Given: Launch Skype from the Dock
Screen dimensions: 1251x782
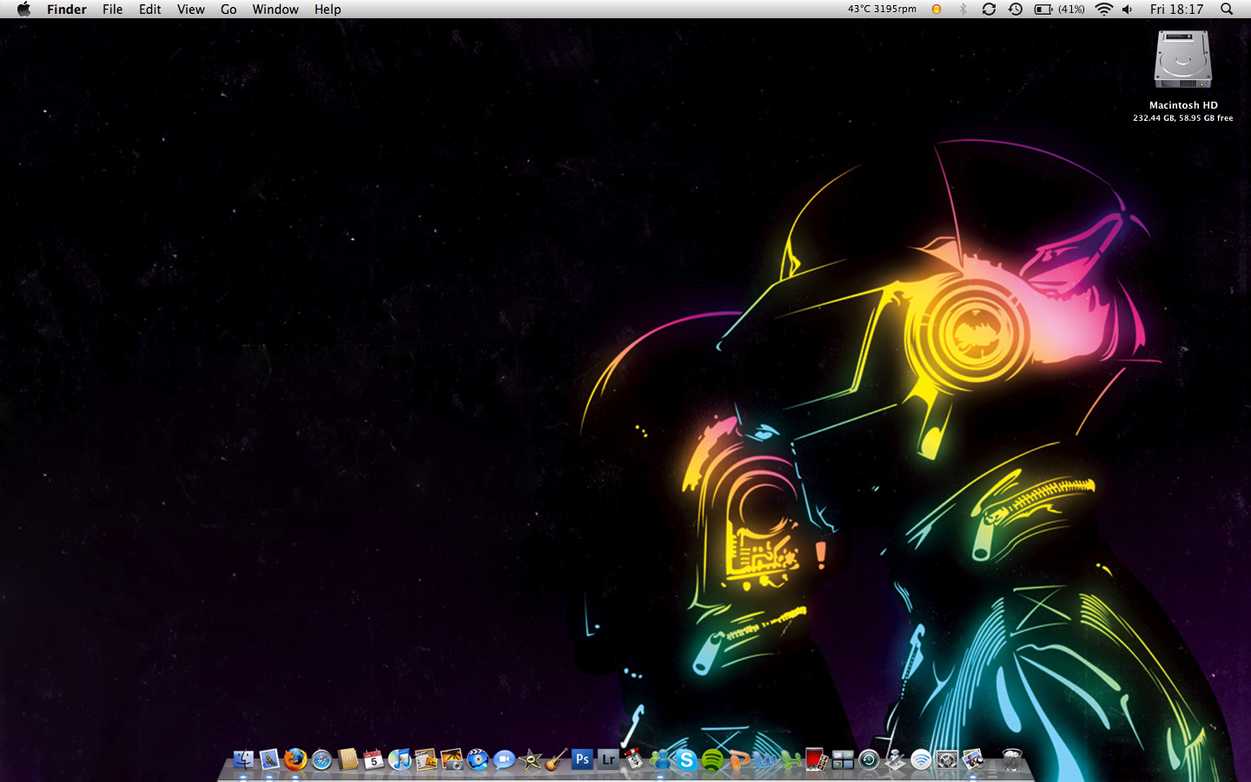Looking at the screenshot, I should tap(687, 760).
